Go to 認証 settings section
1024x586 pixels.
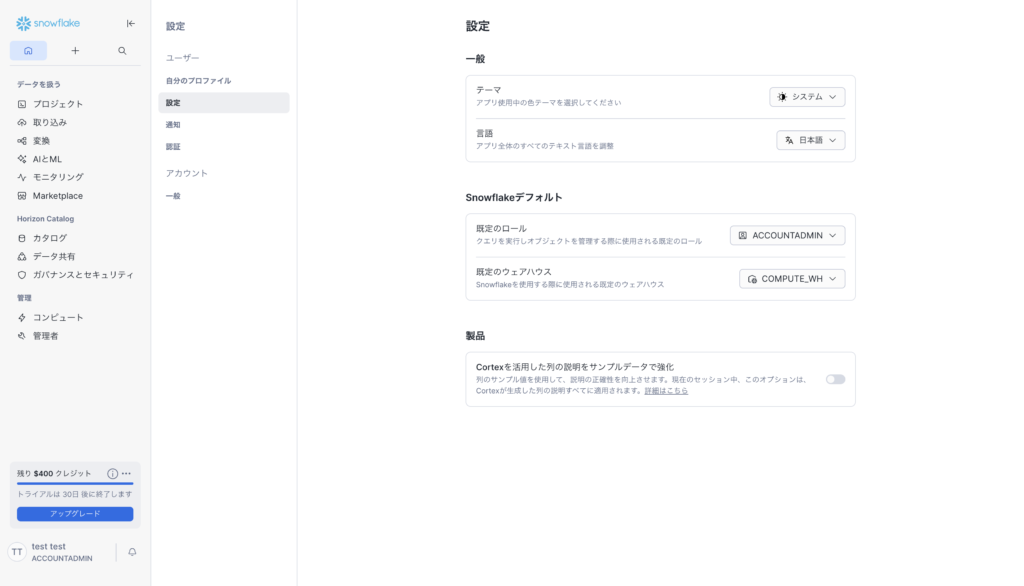pyautogui.click(x=174, y=147)
